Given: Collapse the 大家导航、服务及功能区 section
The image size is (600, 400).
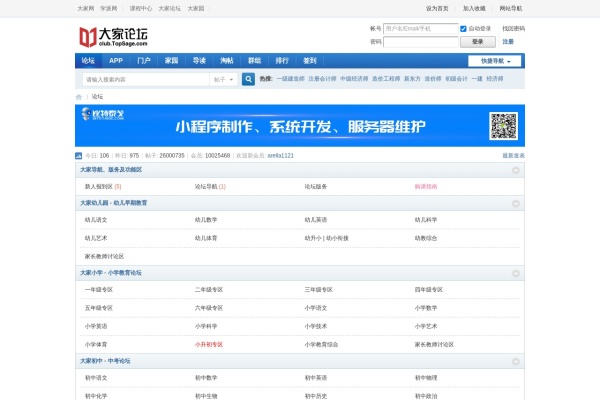Looking at the screenshot, I should coord(516,170).
